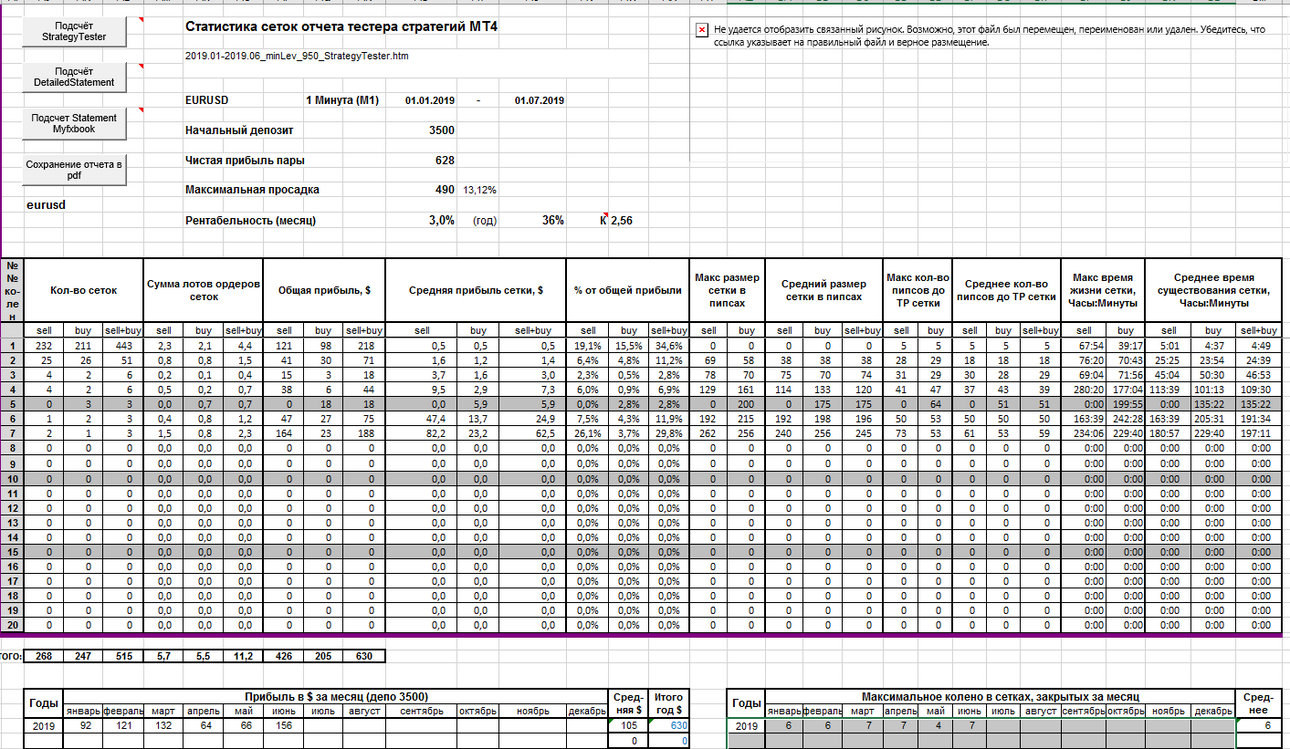Select the monthly profitability 3,0%
1290x749 pixels.
click(x=441, y=220)
